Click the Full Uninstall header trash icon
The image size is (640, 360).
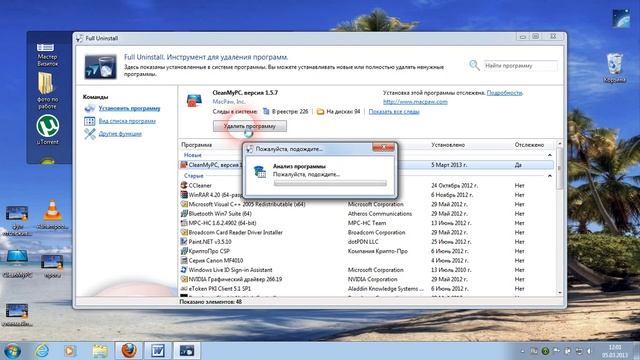100,67
